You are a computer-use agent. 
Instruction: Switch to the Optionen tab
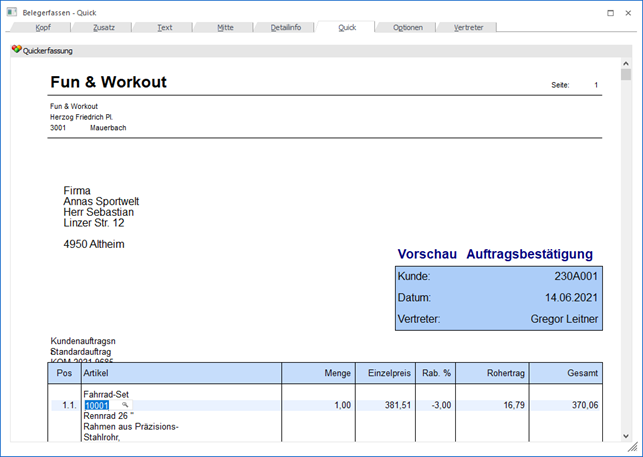[x=407, y=27]
